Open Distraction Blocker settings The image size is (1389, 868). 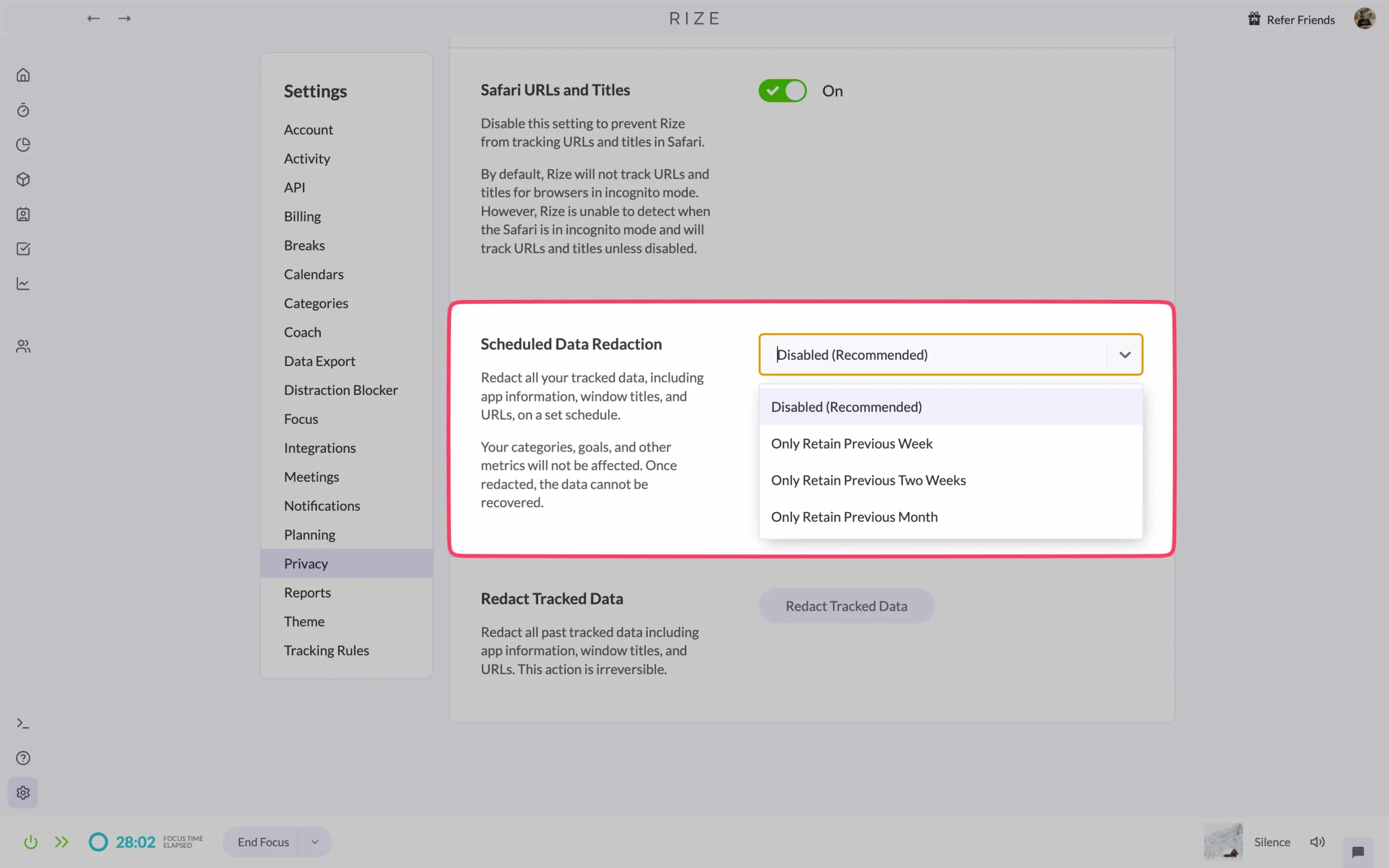click(x=347, y=390)
